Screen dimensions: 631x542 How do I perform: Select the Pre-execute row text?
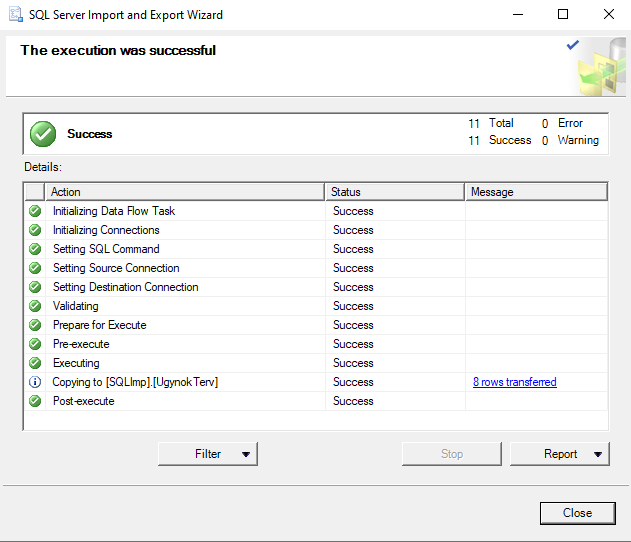click(x=81, y=344)
